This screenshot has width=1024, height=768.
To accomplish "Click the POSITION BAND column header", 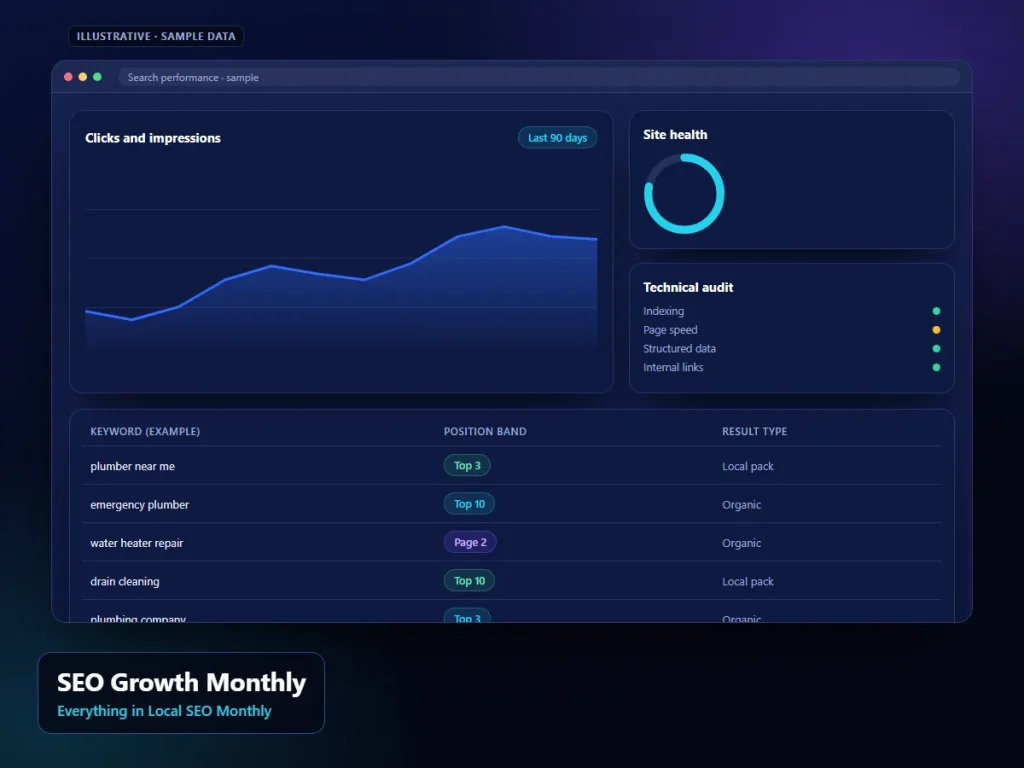I will coord(485,431).
